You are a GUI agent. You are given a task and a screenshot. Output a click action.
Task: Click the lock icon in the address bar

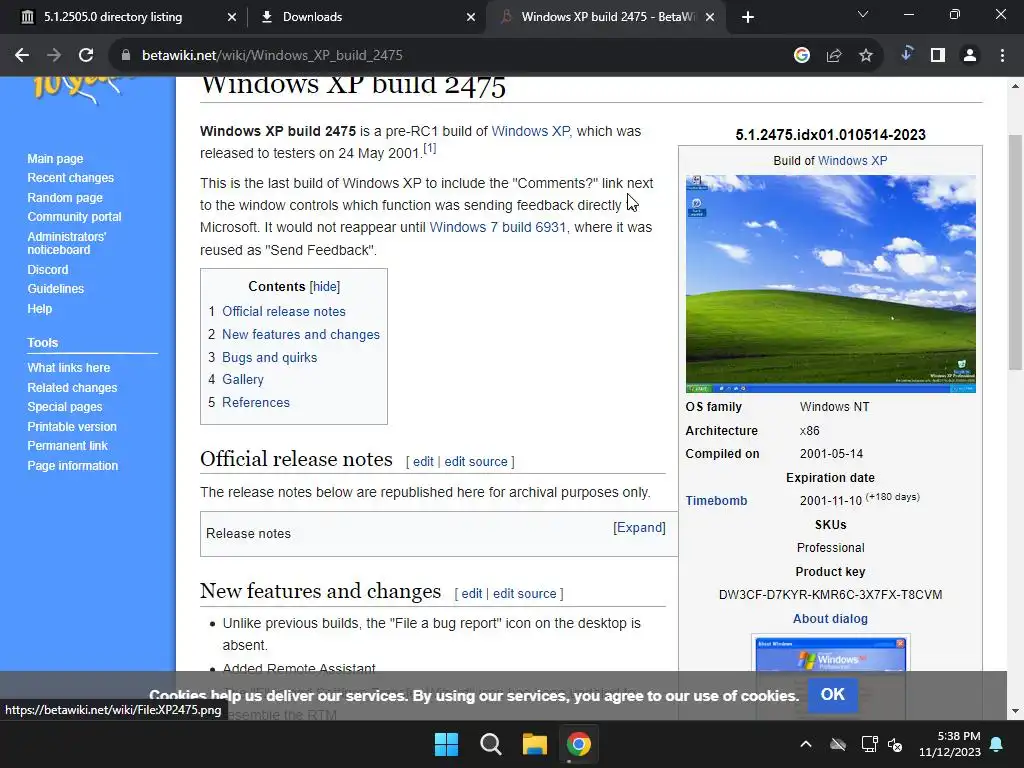[x=126, y=56]
